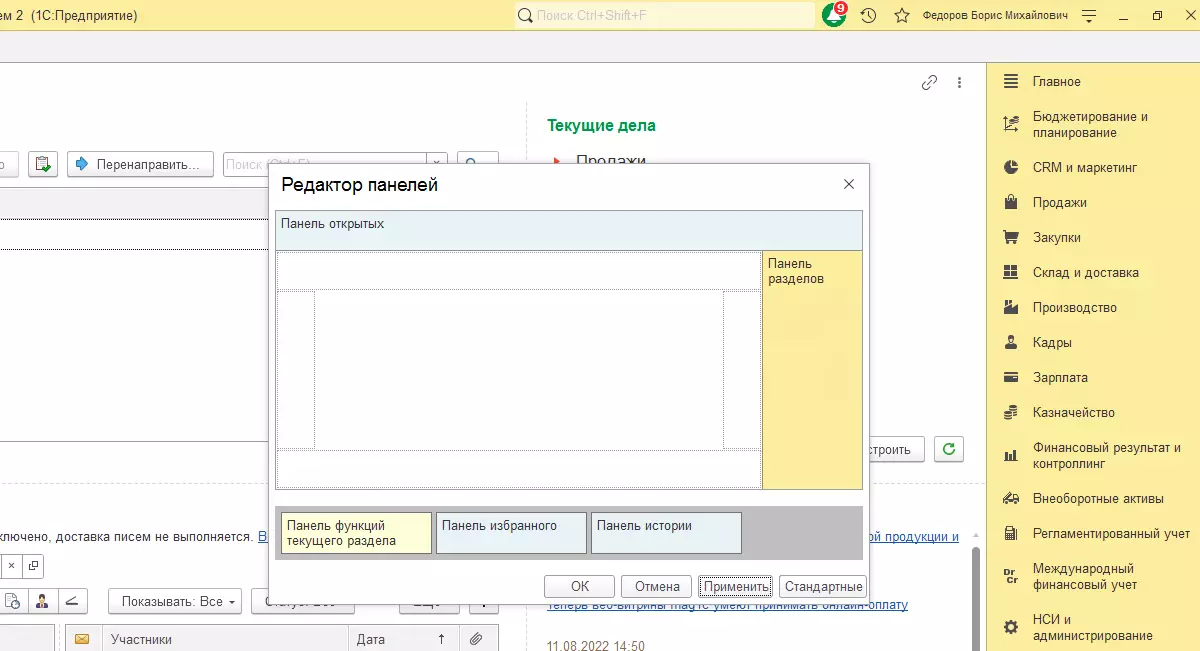Image resolution: width=1200 pixels, height=651 pixels.
Task: Open the notifications bell with badge 9
Action: click(x=834, y=15)
